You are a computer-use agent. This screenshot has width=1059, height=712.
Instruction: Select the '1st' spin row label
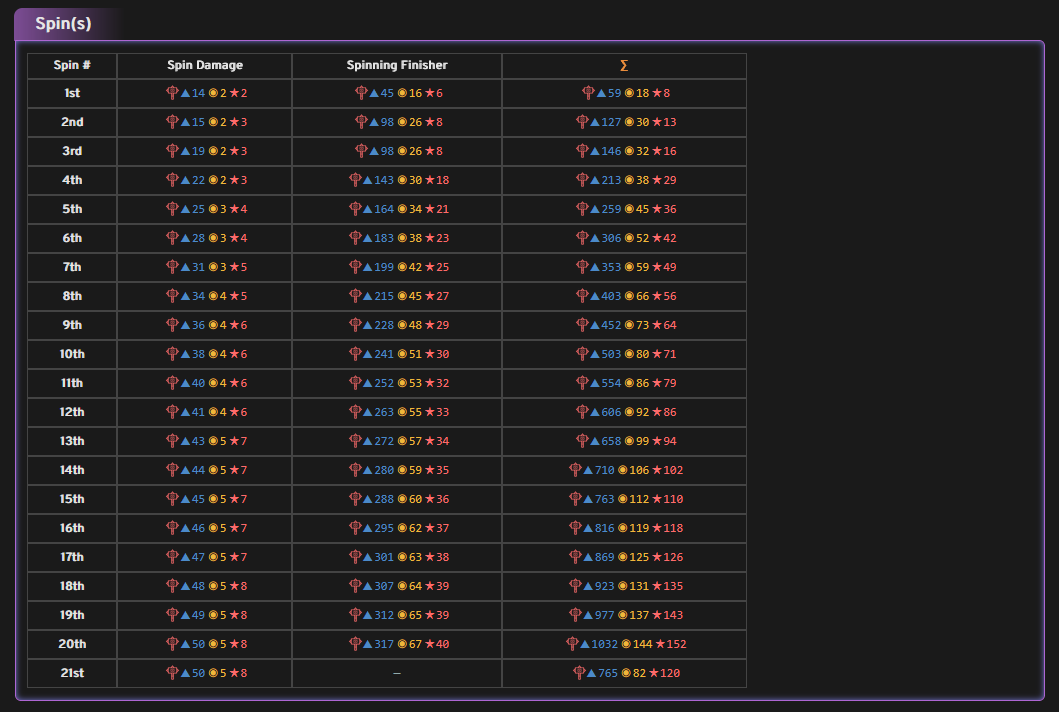pyautogui.click(x=72, y=93)
